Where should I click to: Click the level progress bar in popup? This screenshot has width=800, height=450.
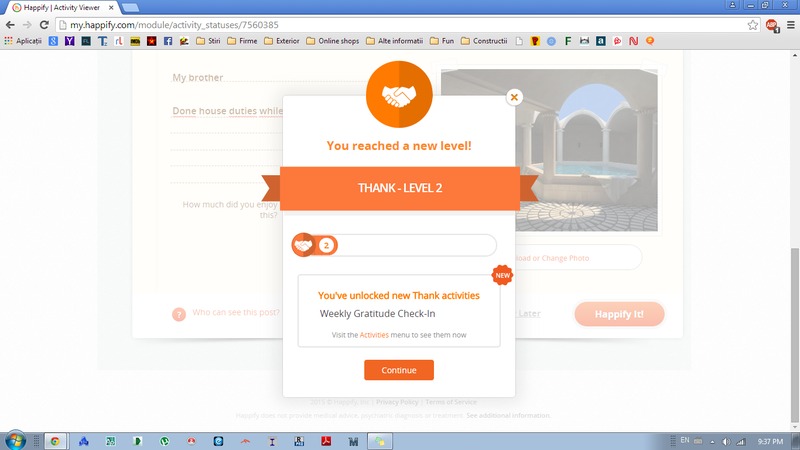pyautogui.click(x=394, y=245)
